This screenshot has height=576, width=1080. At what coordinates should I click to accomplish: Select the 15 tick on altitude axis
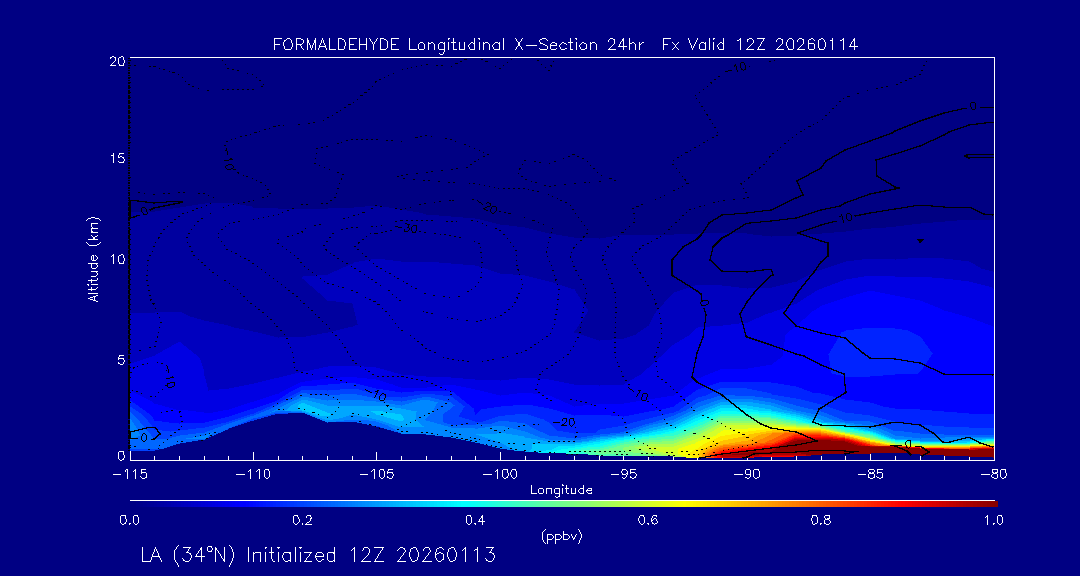(116, 158)
